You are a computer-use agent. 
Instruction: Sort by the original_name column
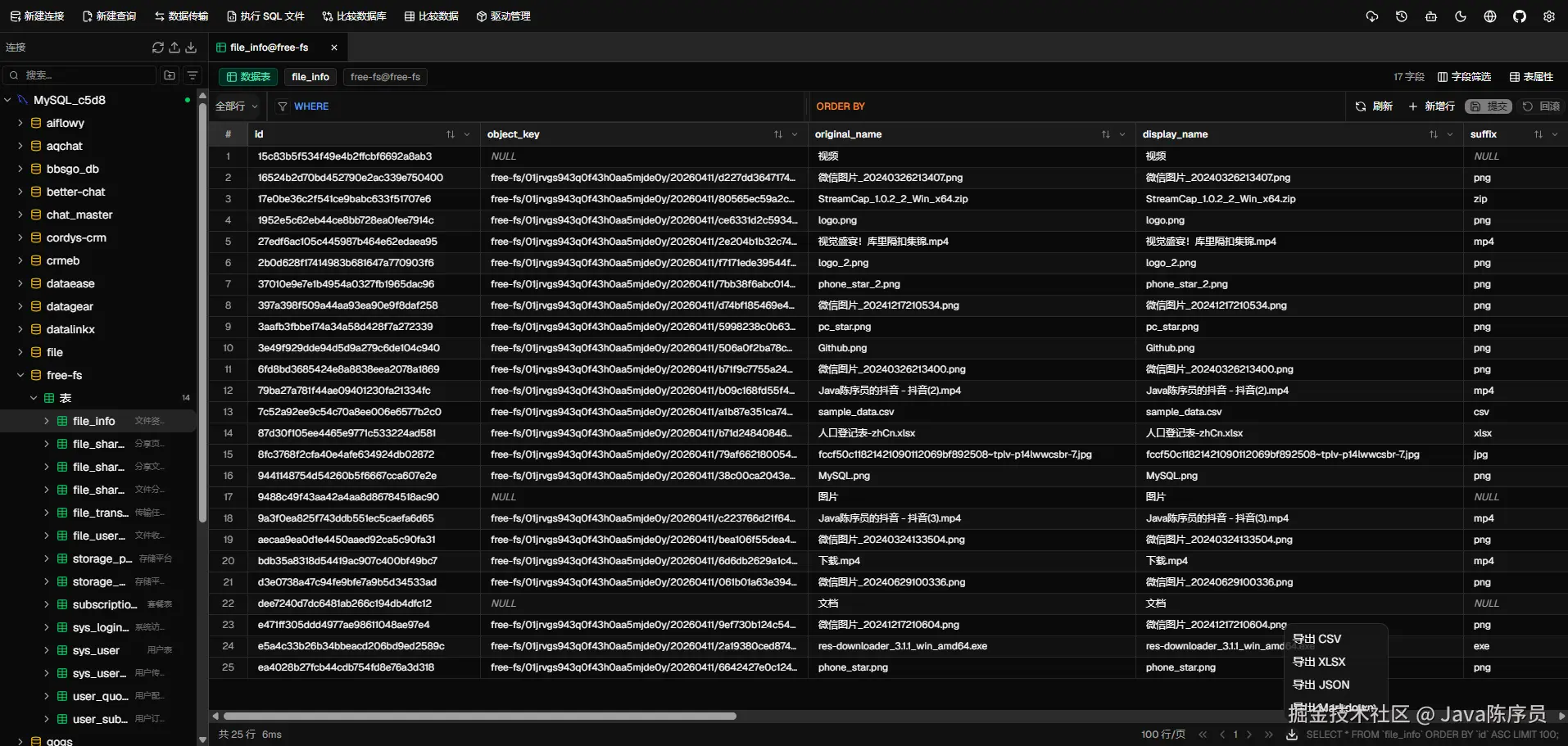click(x=1106, y=134)
